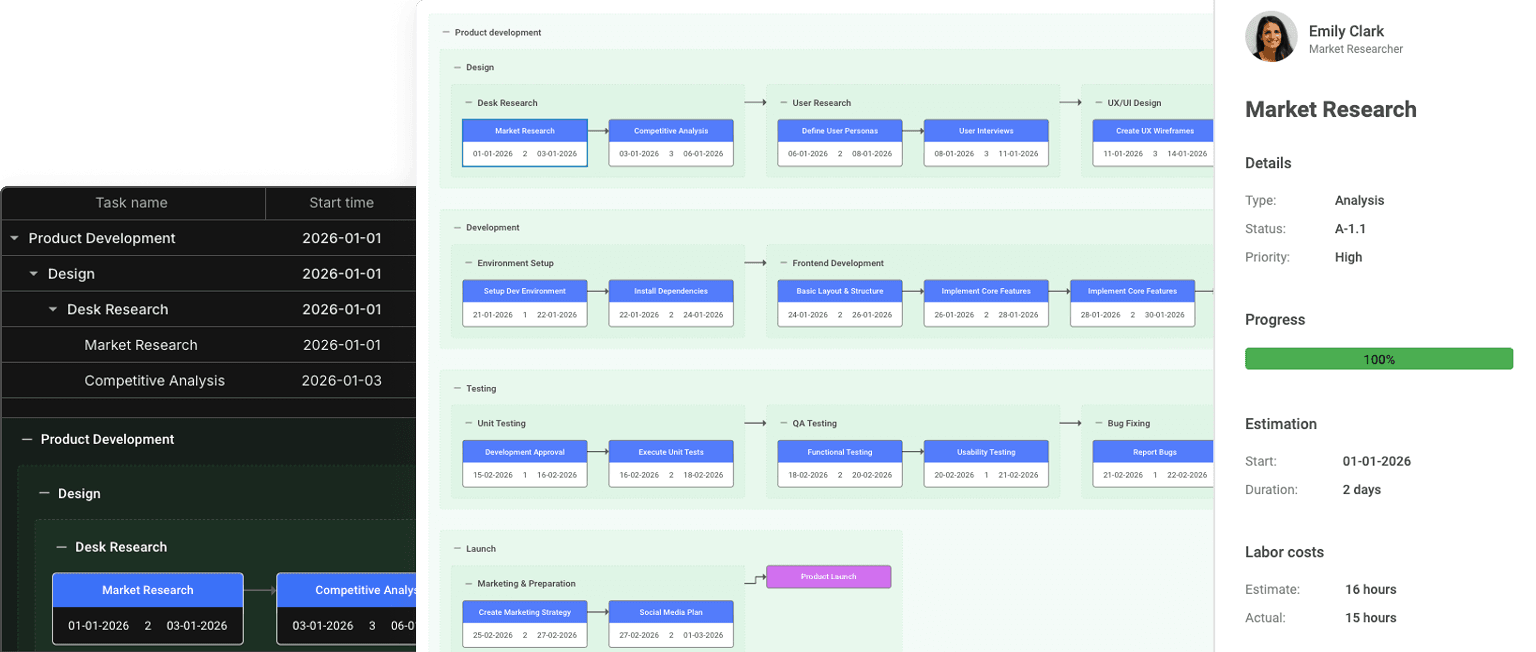Image resolution: width=1536 pixels, height=652 pixels.
Task: Click the "2026-01-03" start time cell
Action: click(x=341, y=381)
